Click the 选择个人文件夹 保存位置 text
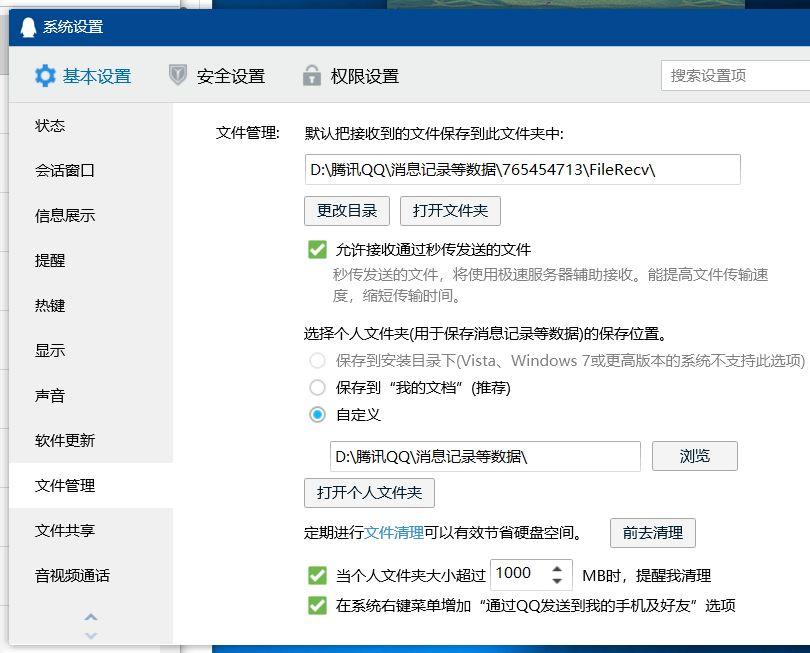This screenshot has width=810, height=653. point(485,334)
